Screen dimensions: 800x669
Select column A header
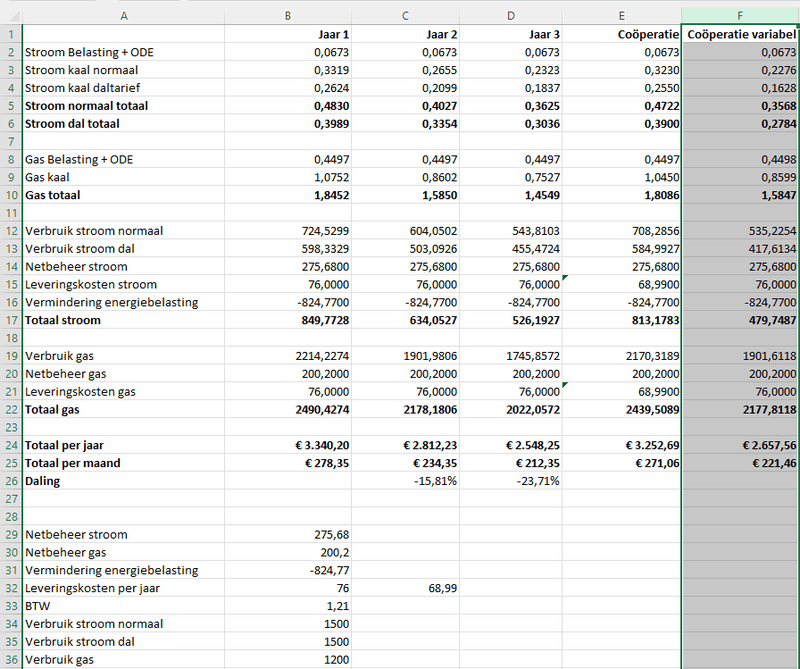123,16
